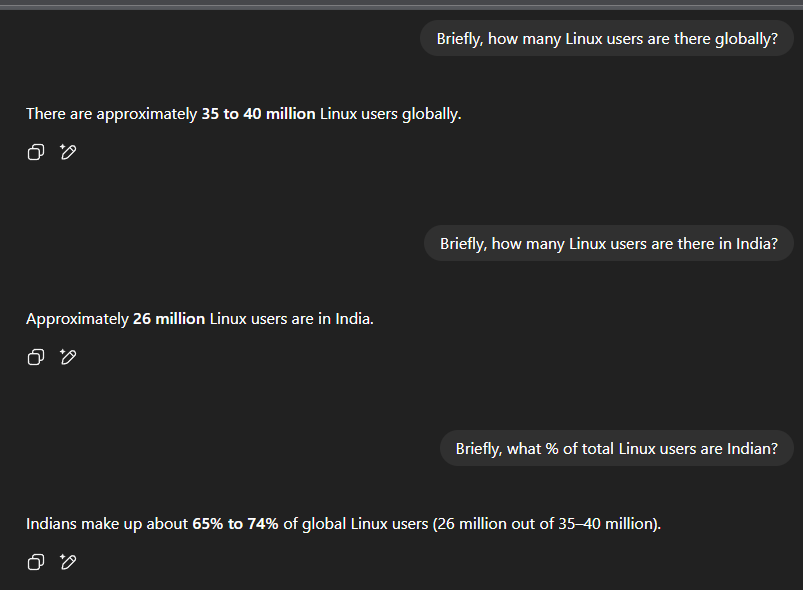Click 'Linux users globally.' in the first reply
The height and width of the screenshot is (590, 803).
(390, 114)
